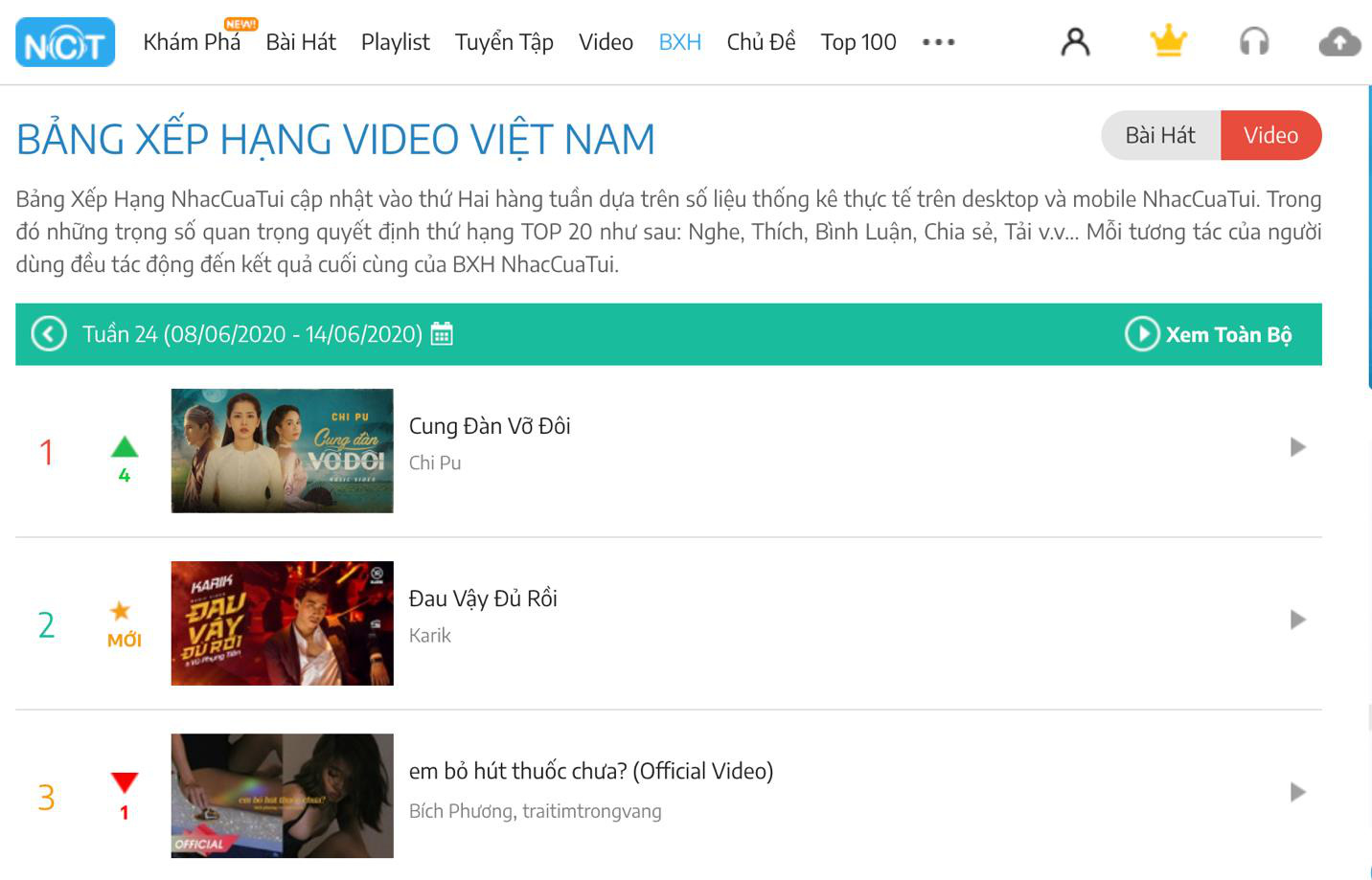1372x880 pixels.
Task: Select Top 100 from the navigation
Action: click(857, 41)
